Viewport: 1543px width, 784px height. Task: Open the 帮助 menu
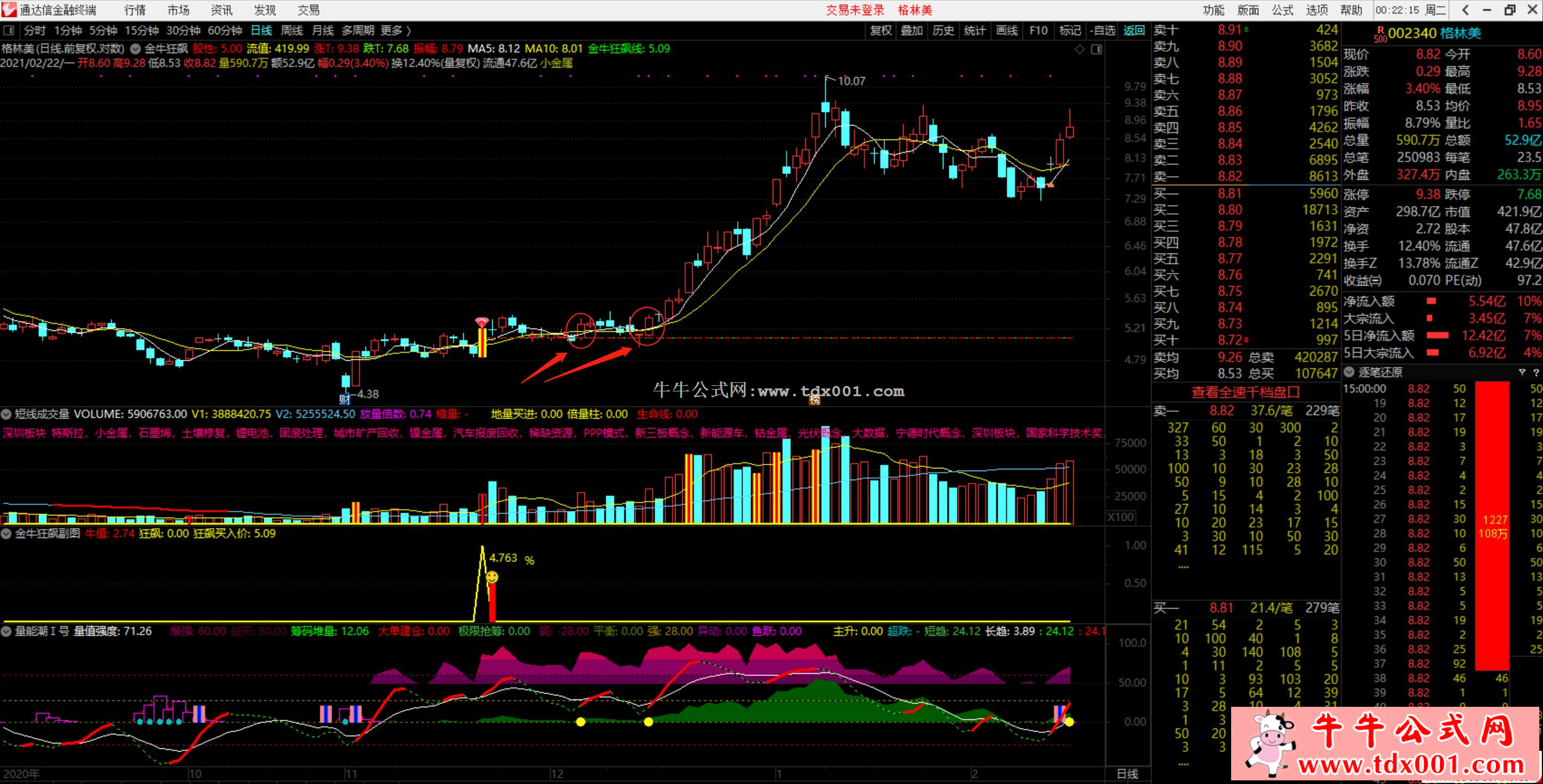click(1351, 10)
